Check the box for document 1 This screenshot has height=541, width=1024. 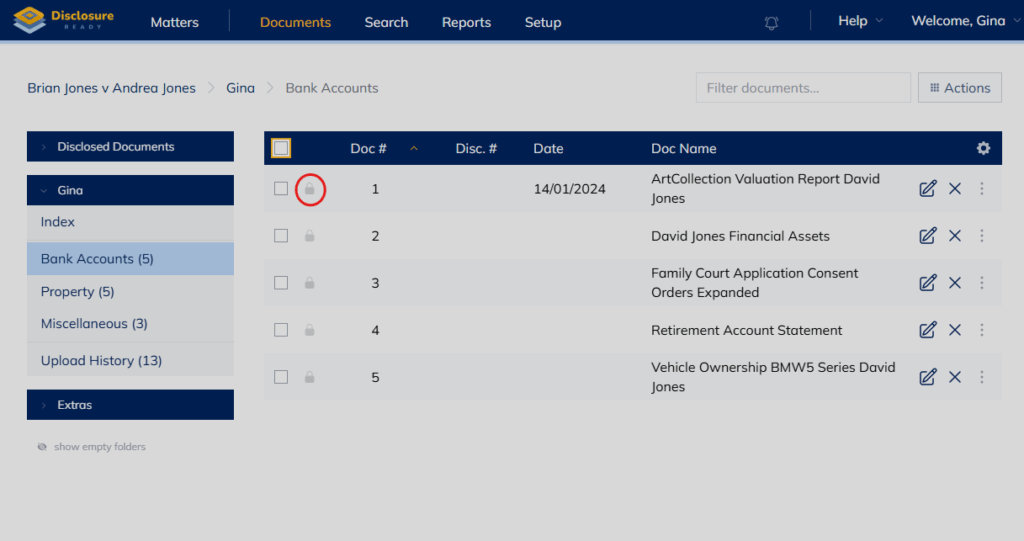[x=281, y=189]
